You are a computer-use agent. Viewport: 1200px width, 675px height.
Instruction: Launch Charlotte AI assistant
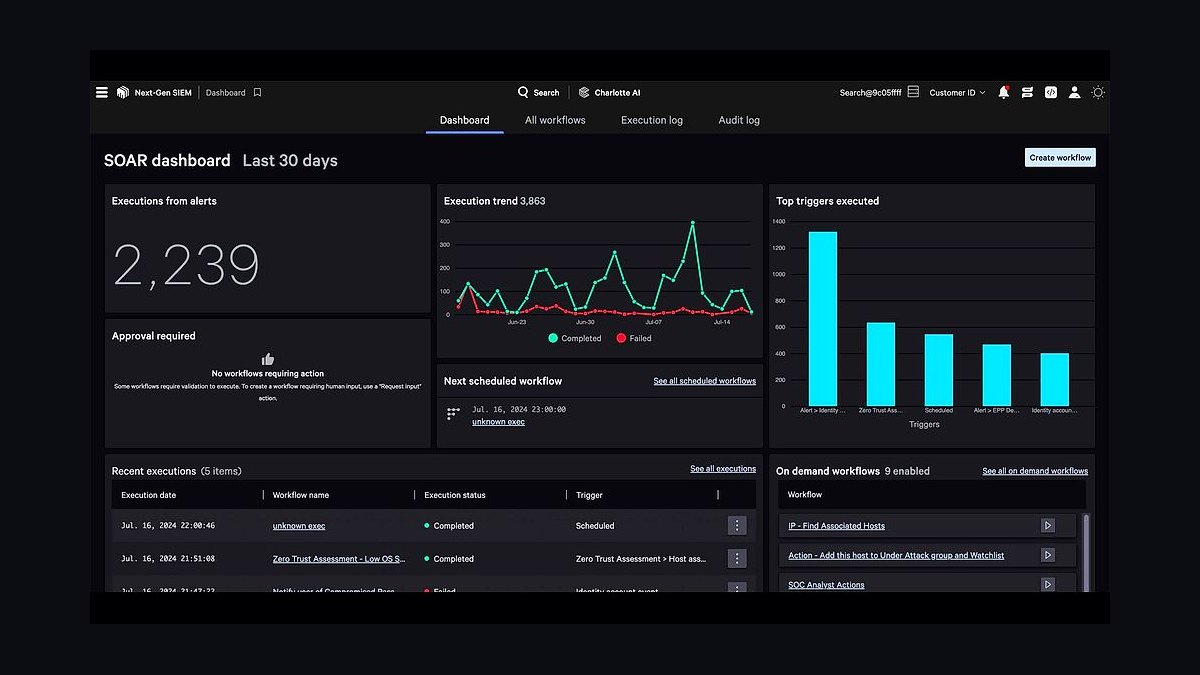609,92
